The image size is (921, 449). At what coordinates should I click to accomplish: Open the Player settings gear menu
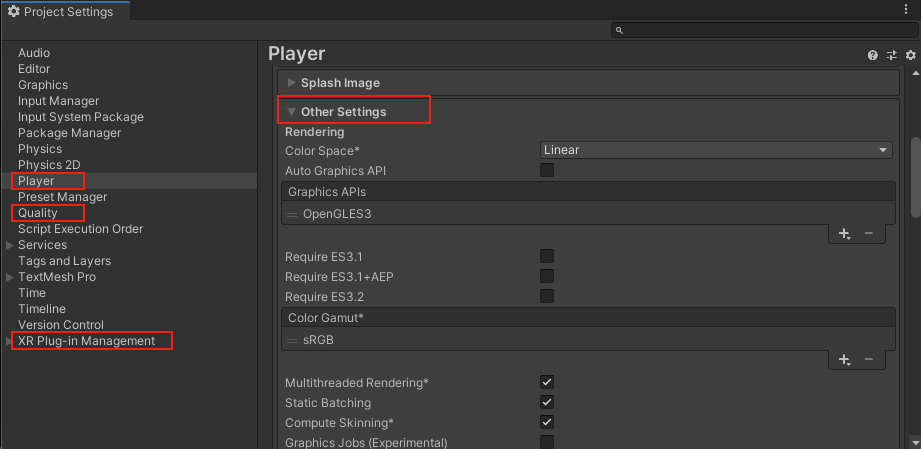(909, 56)
